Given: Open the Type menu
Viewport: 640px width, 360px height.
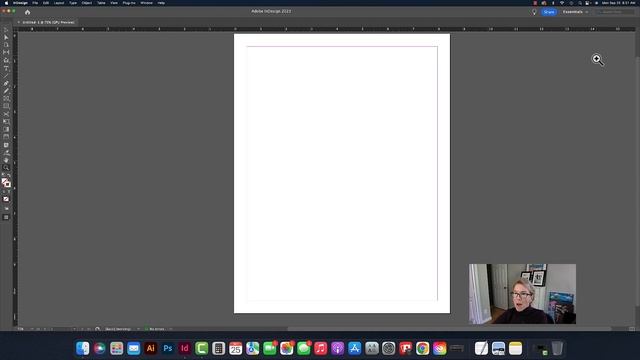Looking at the screenshot, I should 73,3.
